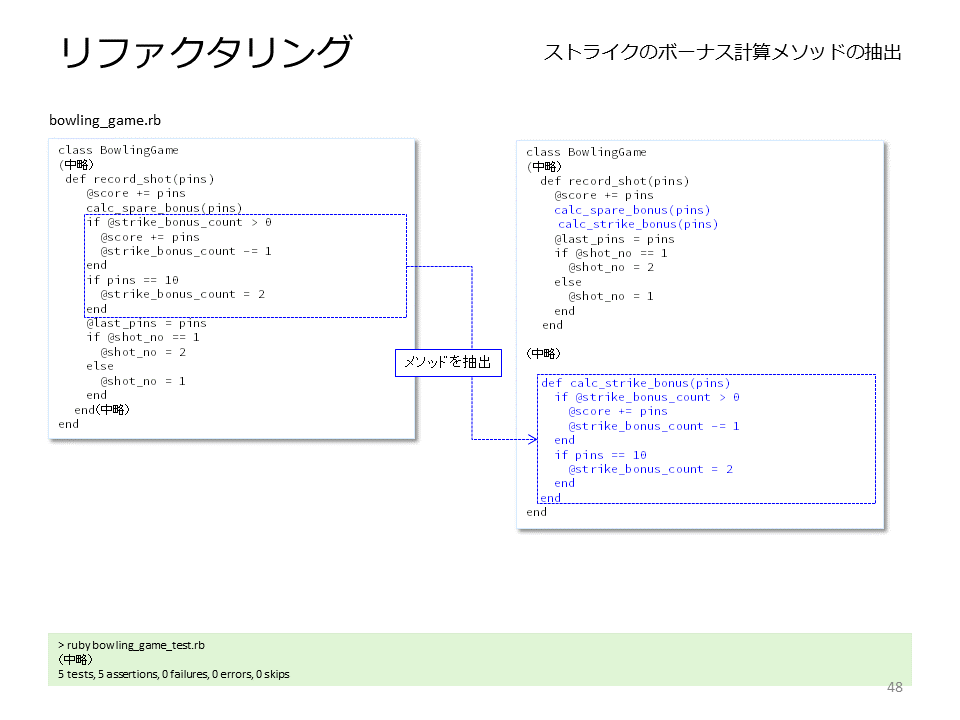960x720 pixels.
Task: Click the メソッドを抽出 label box
Action: (x=448, y=362)
